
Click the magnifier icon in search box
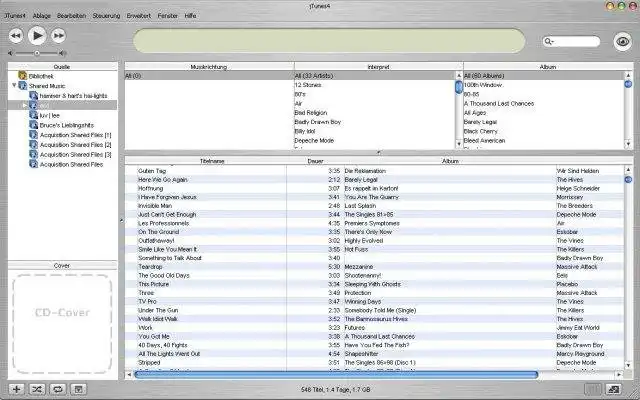[549, 41]
